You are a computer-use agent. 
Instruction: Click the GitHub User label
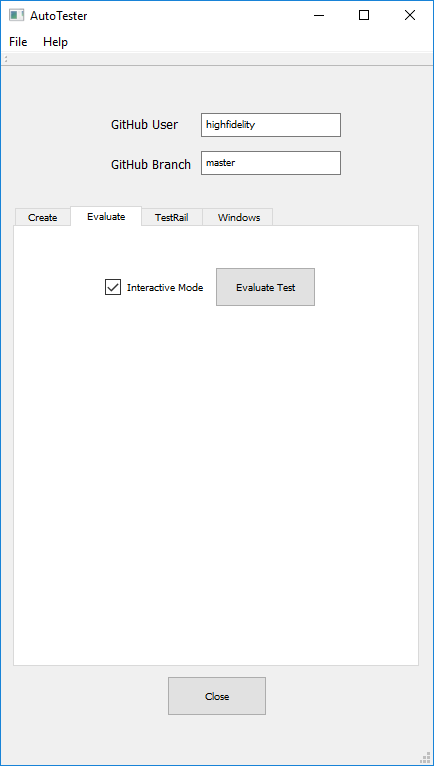point(144,125)
